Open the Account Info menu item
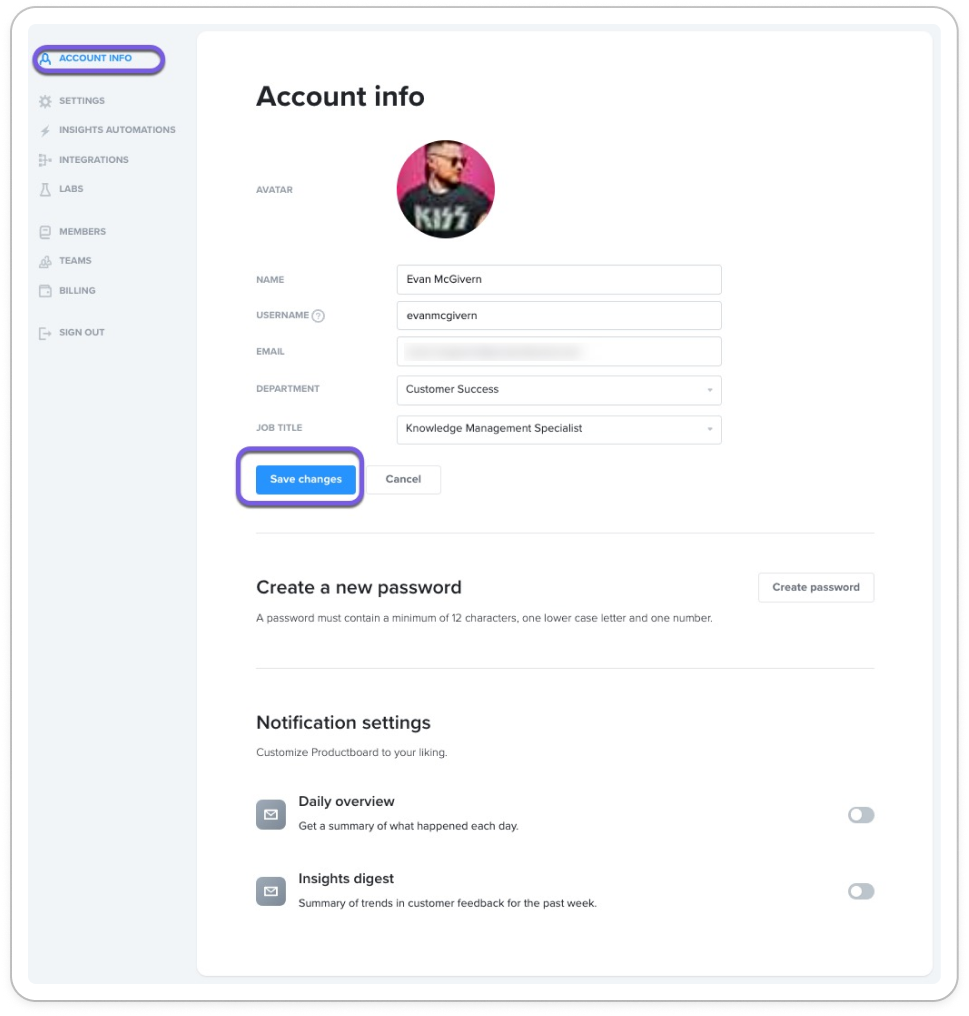The height and width of the screenshot is (1016, 969). click(x=99, y=59)
